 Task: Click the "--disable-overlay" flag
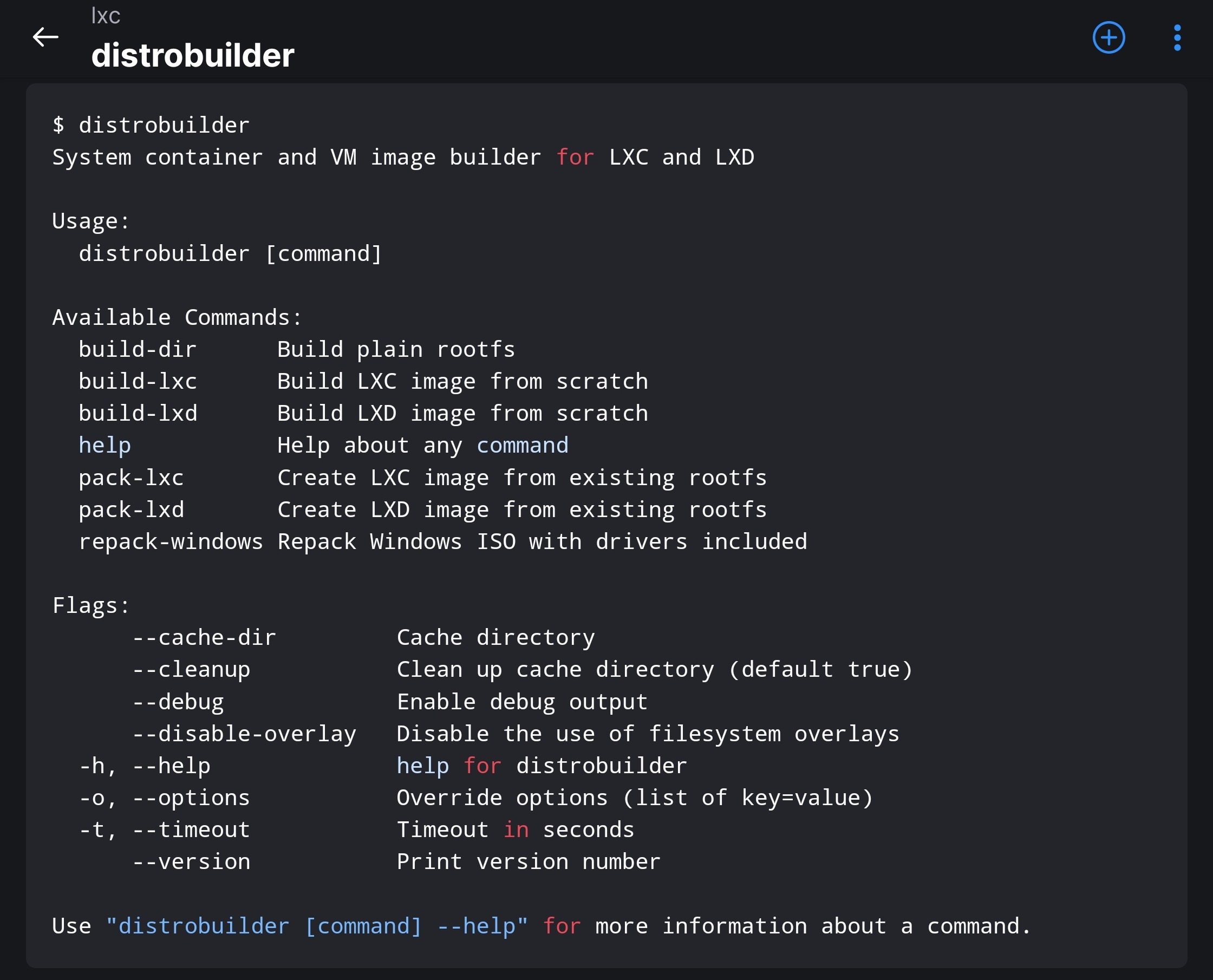coord(244,734)
